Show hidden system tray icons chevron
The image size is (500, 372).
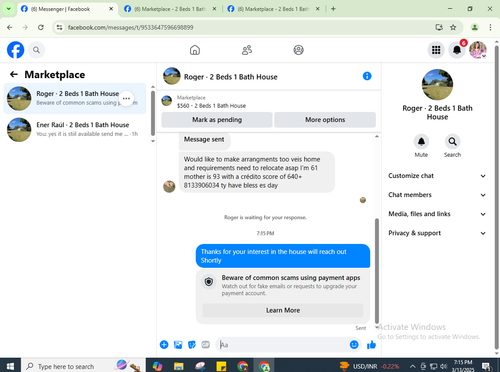pyautogui.click(x=412, y=366)
